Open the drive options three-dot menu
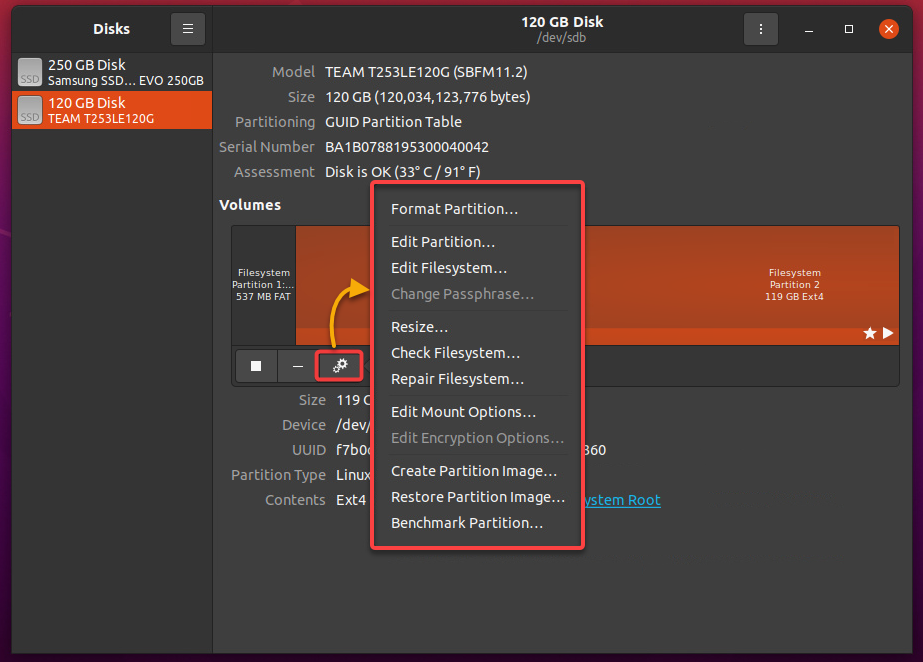This screenshot has width=923, height=662. (761, 29)
